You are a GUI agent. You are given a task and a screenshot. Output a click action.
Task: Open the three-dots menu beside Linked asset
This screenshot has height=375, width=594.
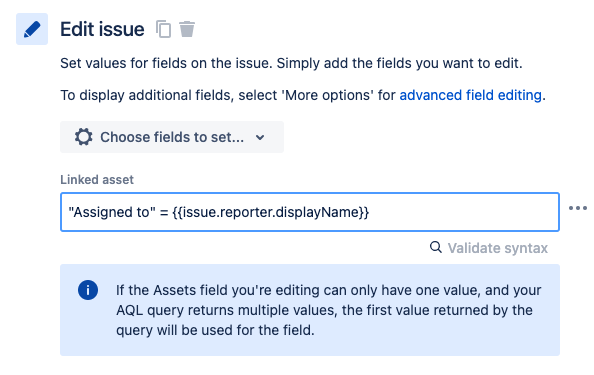578,208
